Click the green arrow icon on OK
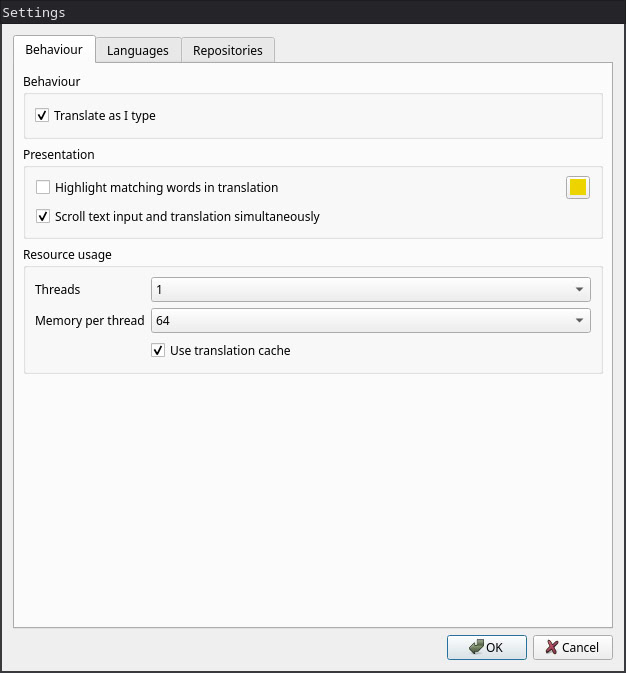626x673 pixels. coord(476,647)
